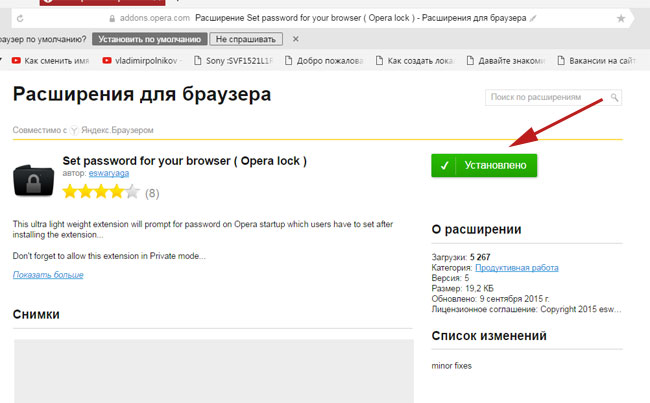Expand description with 'Показать больше'
Viewport: 650px width, 403px height.
(x=48, y=274)
